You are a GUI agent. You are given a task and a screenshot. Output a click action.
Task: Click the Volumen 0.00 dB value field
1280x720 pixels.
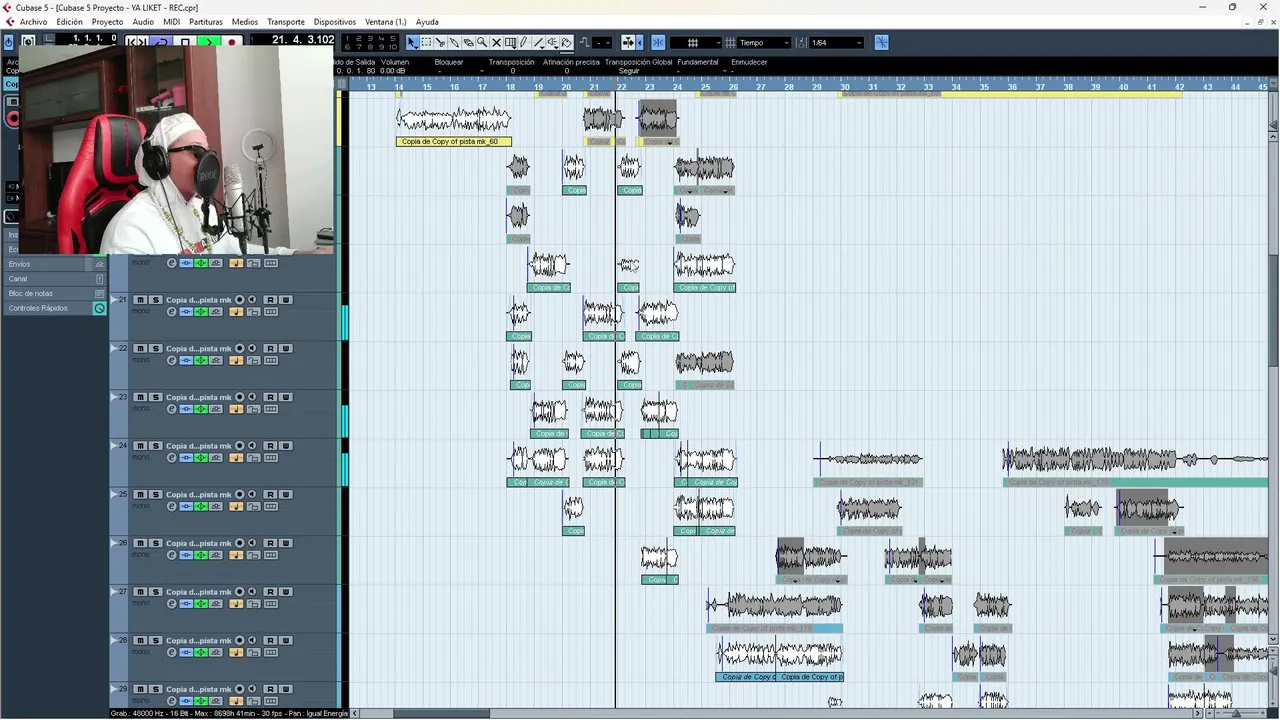393,71
